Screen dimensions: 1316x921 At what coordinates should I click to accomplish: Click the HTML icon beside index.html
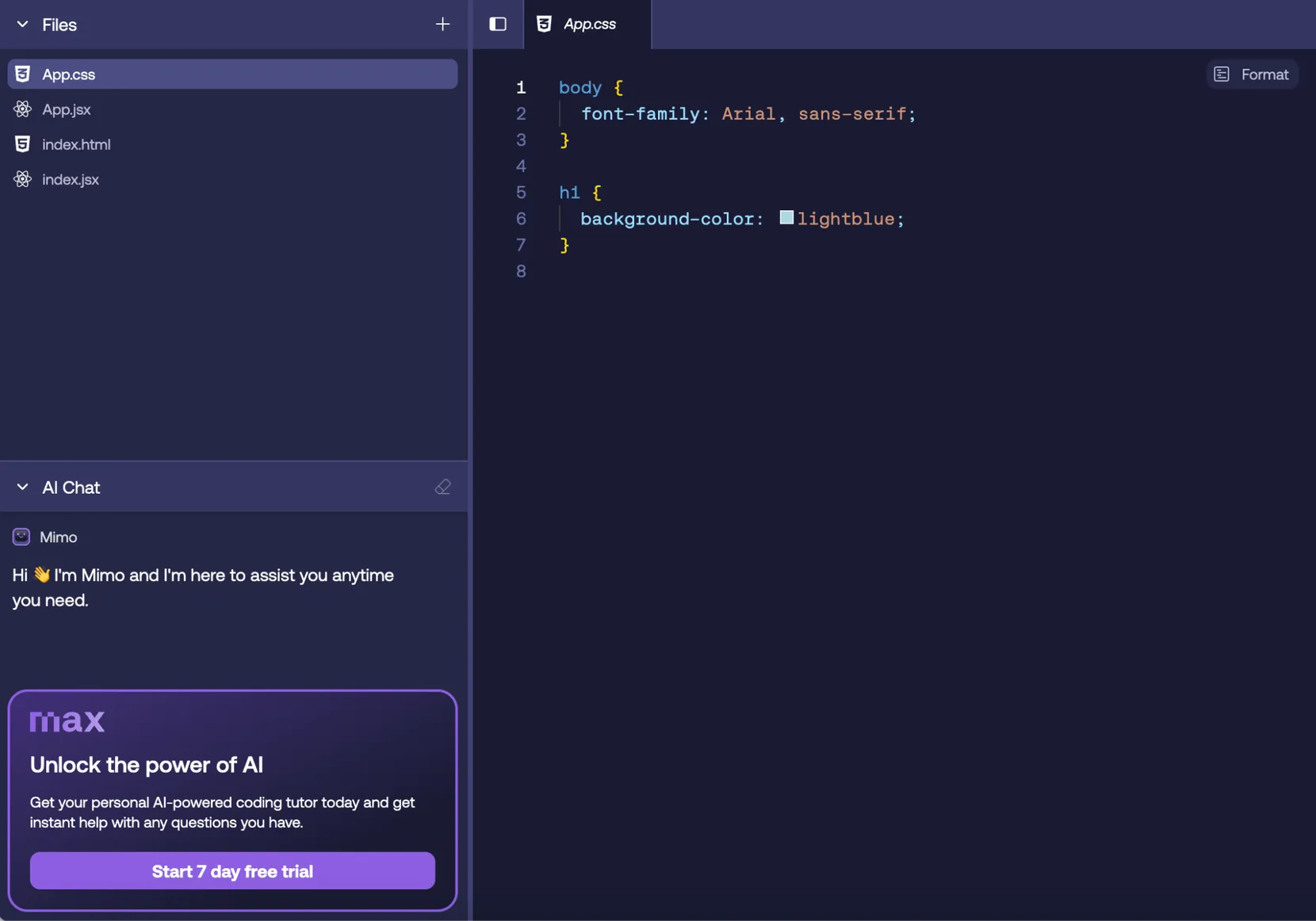[x=22, y=144]
